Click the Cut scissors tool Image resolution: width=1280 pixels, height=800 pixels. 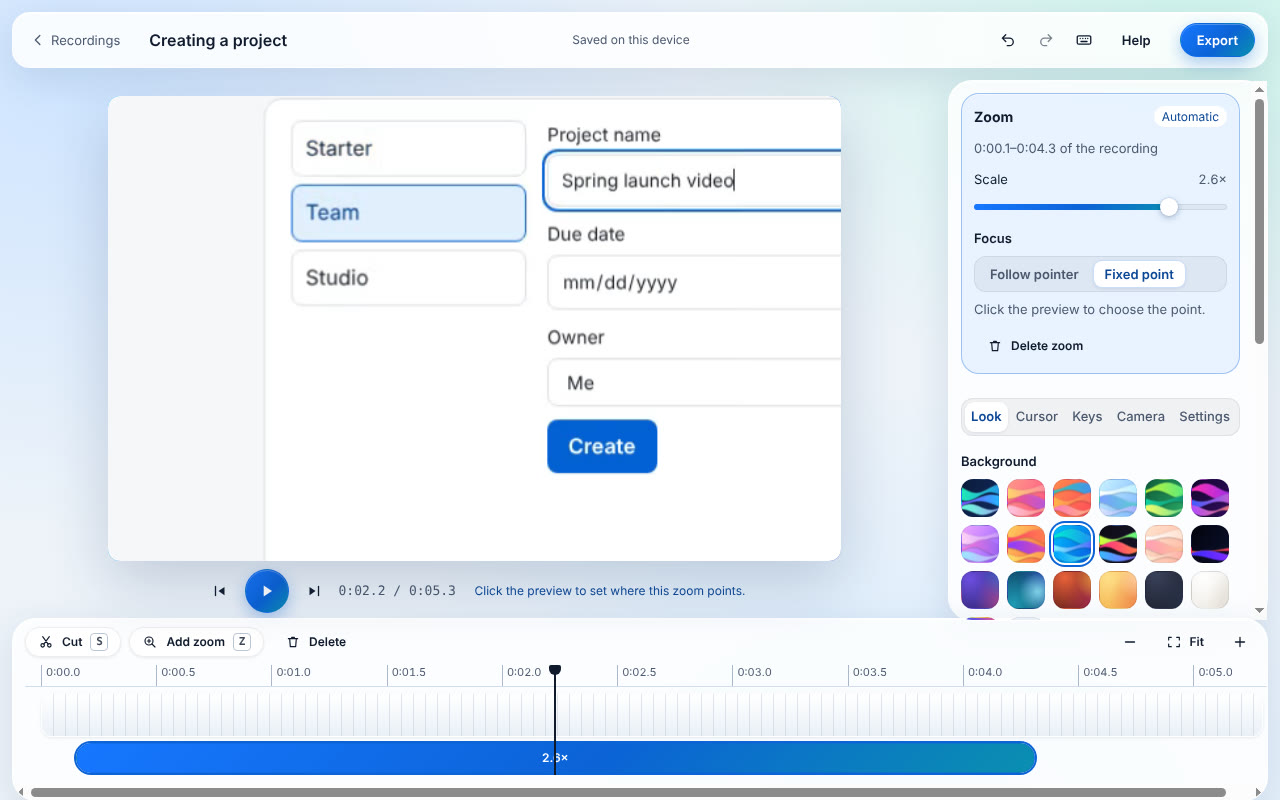click(x=73, y=642)
